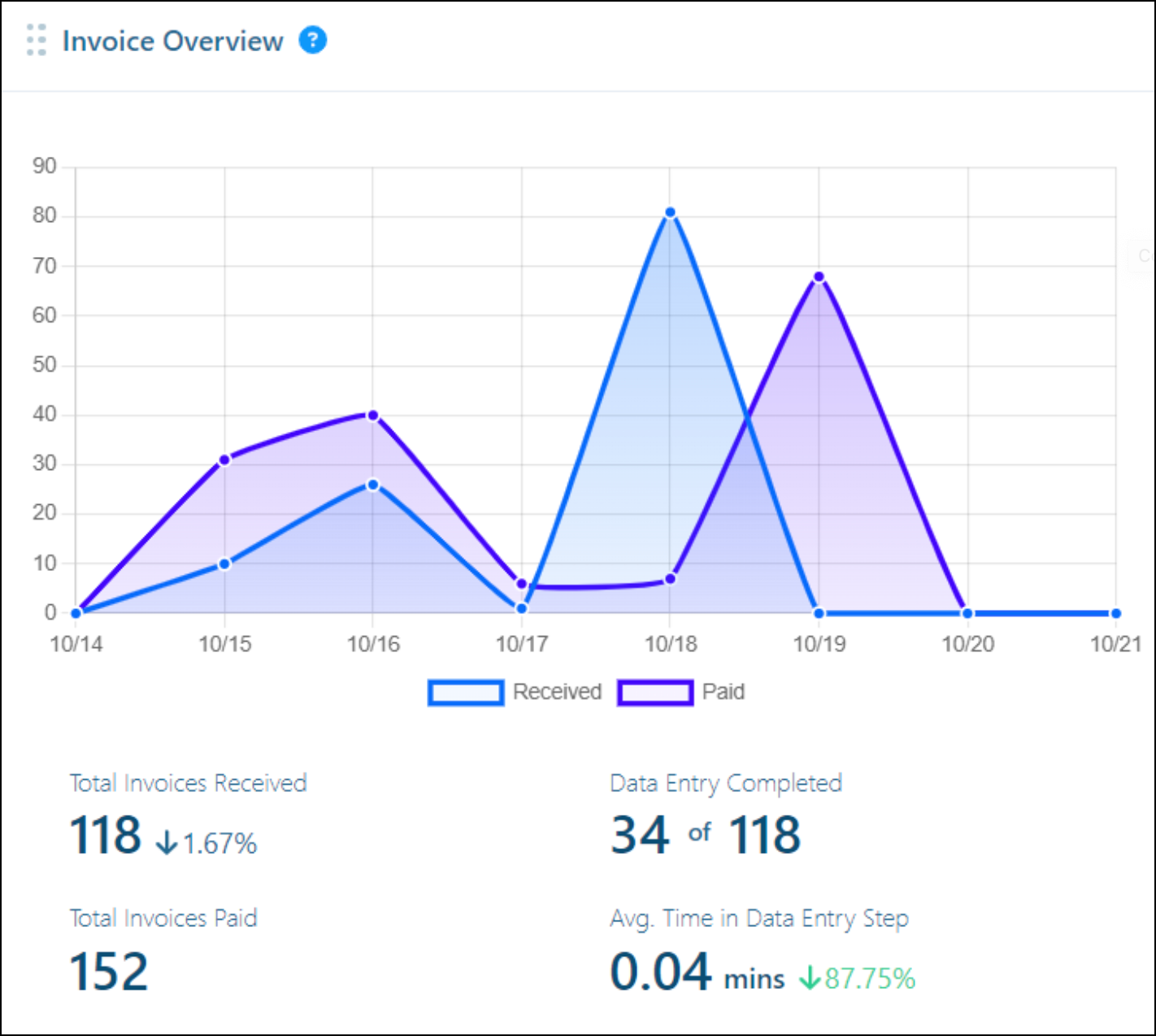Screen dimensions: 1156x1036
Task: Click the Received data point peak on 10/18
Action: pyautogui.click(x=668, y=211)
